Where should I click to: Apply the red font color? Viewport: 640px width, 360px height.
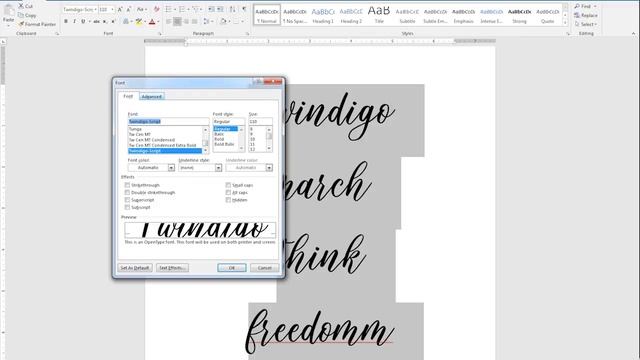tap(152, 21)
